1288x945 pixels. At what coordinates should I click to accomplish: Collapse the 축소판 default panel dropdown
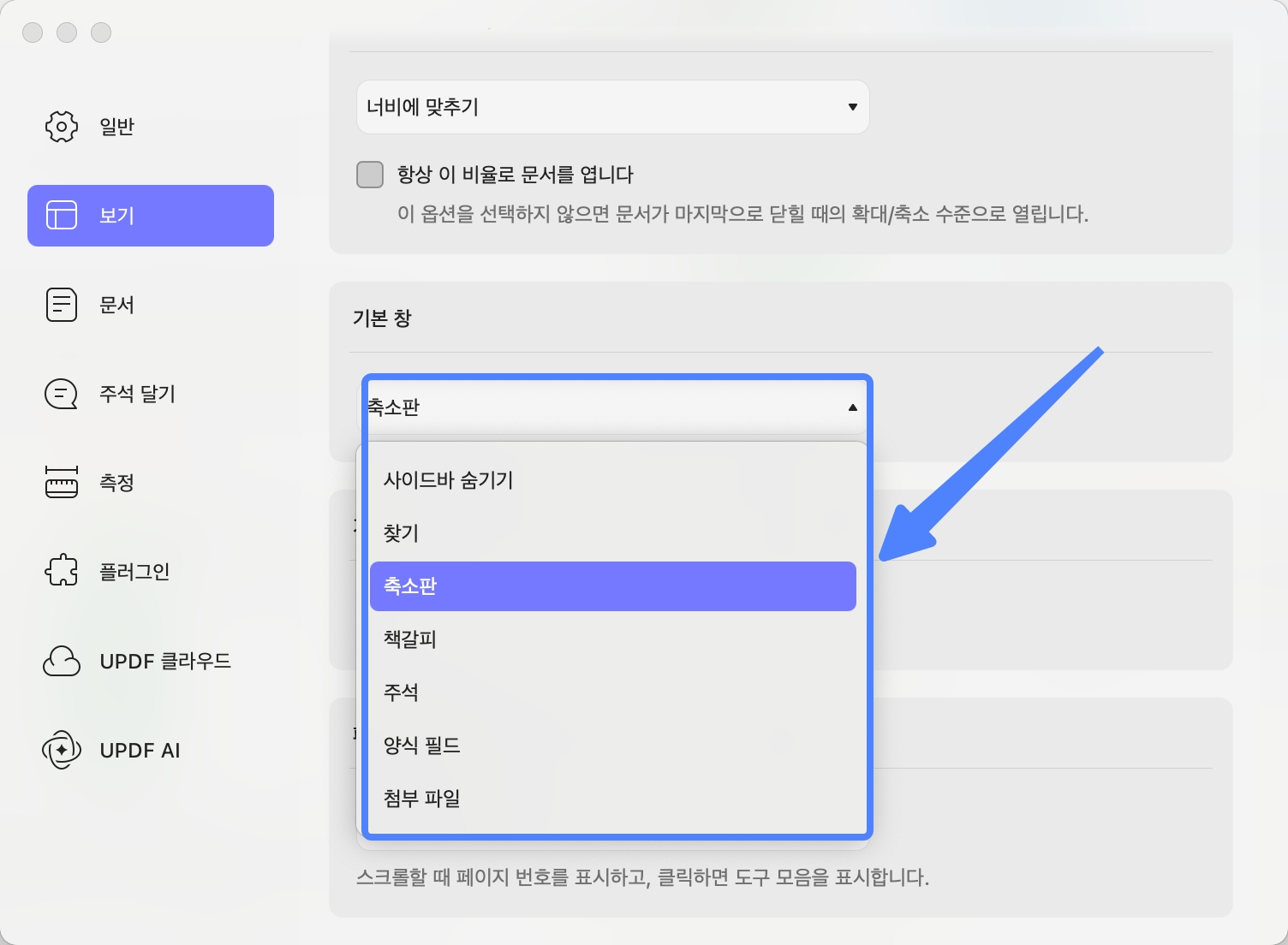613,407
